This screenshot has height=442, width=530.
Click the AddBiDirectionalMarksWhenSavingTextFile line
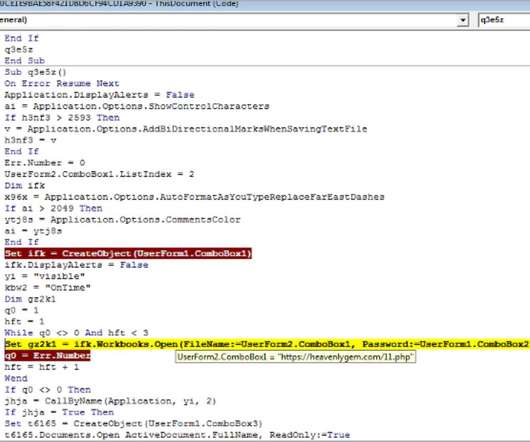coord(186,129)
